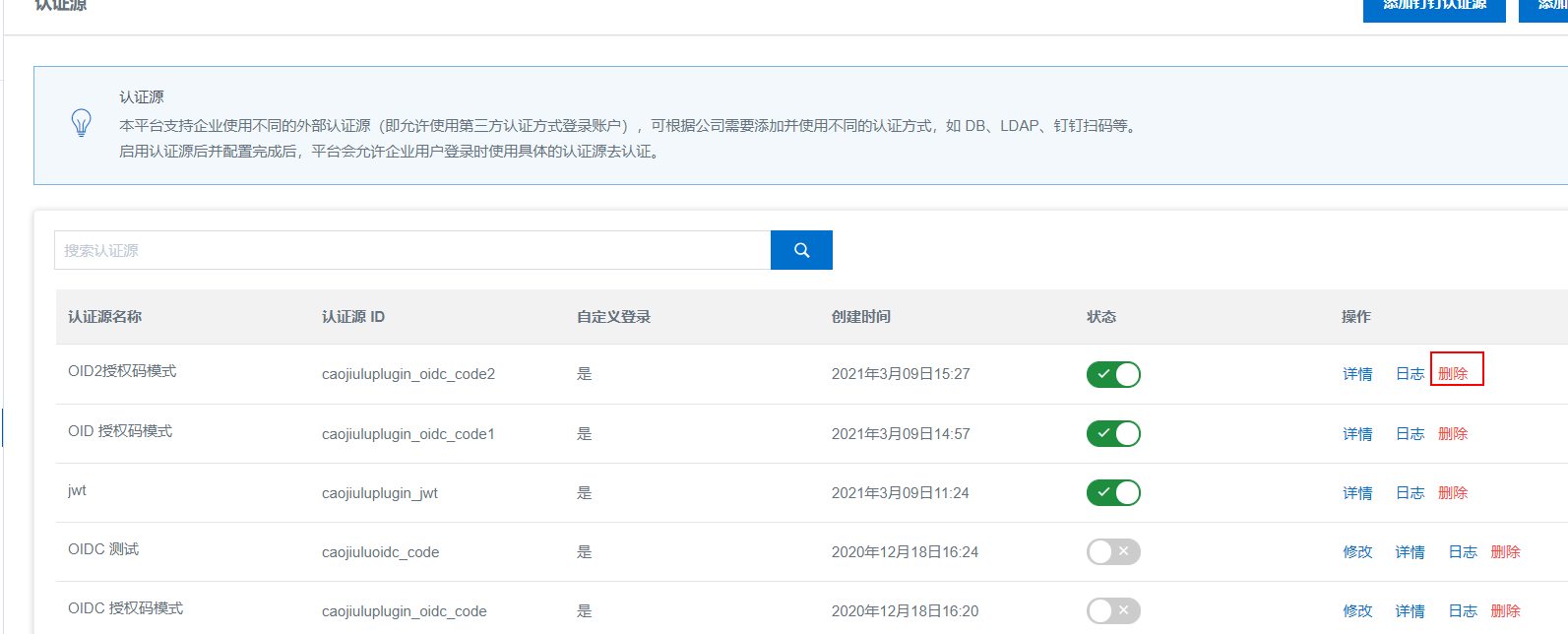Click the 添加钉钉认证源 button
The image size is (1568, 634).
[x=1434, y=8]
